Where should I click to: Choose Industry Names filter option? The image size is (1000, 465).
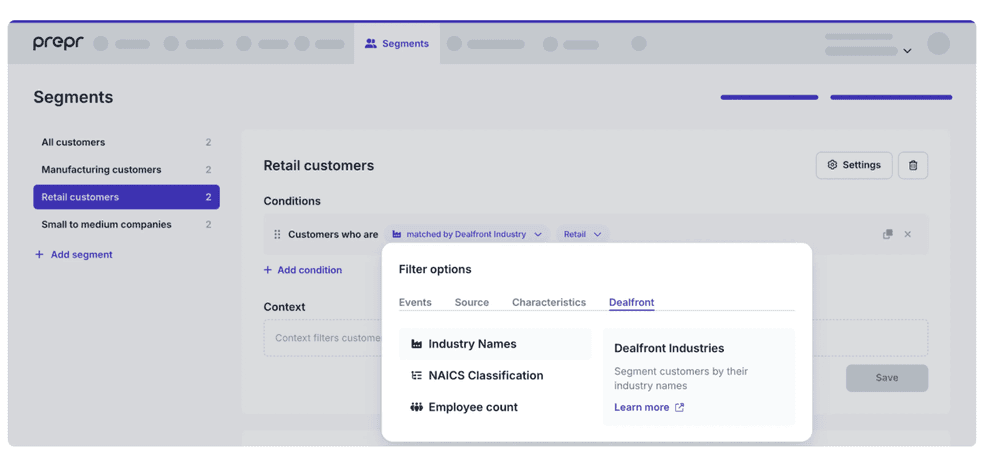coord(495,344)
